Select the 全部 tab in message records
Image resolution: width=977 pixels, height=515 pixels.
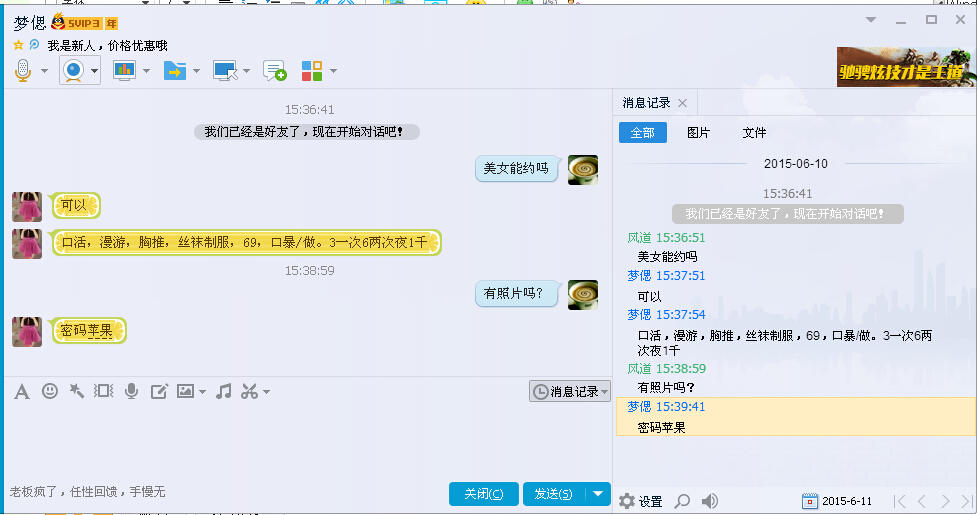[642, 133]
